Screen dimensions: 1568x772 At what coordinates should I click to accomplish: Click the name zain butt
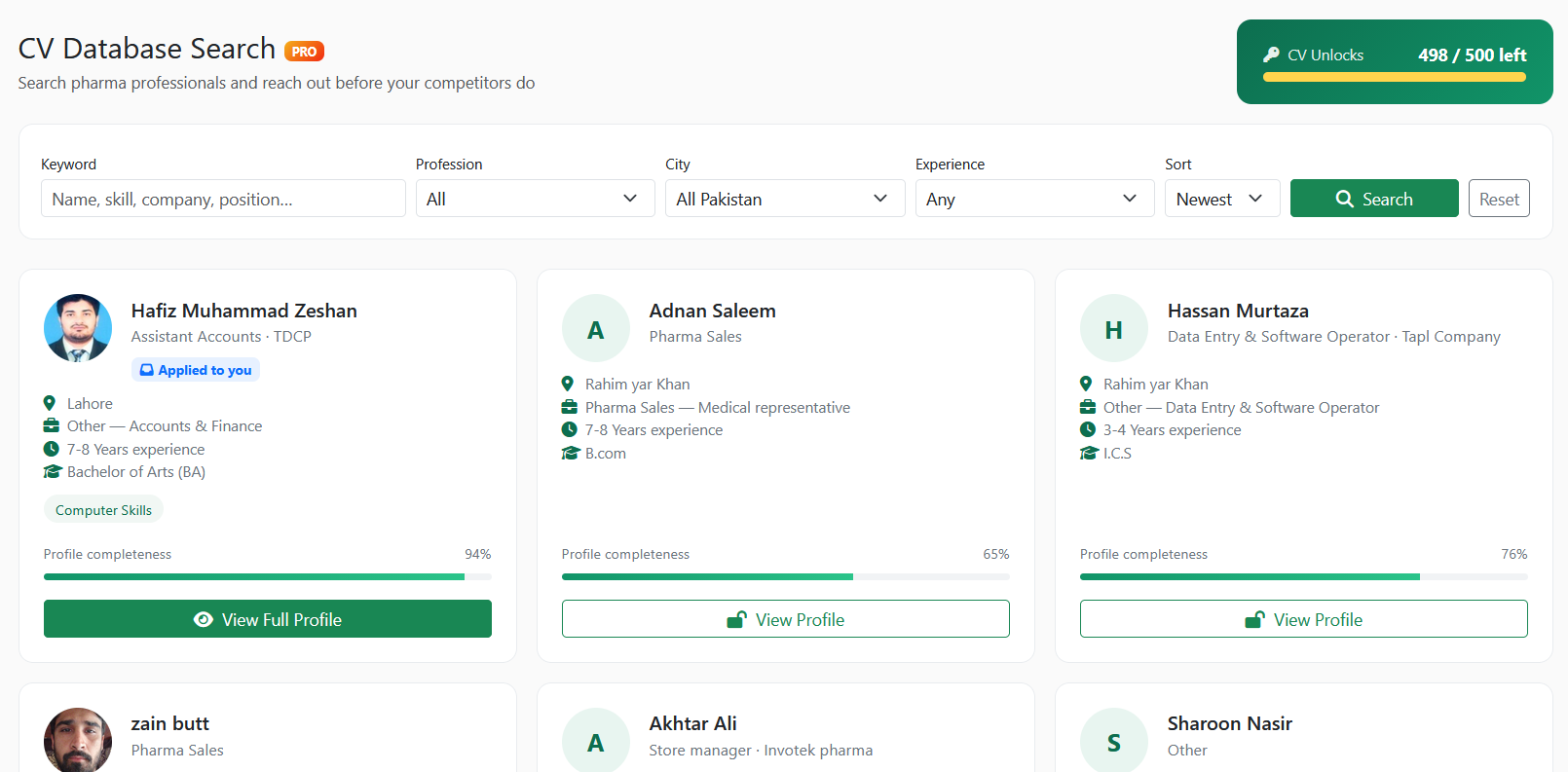170,723
